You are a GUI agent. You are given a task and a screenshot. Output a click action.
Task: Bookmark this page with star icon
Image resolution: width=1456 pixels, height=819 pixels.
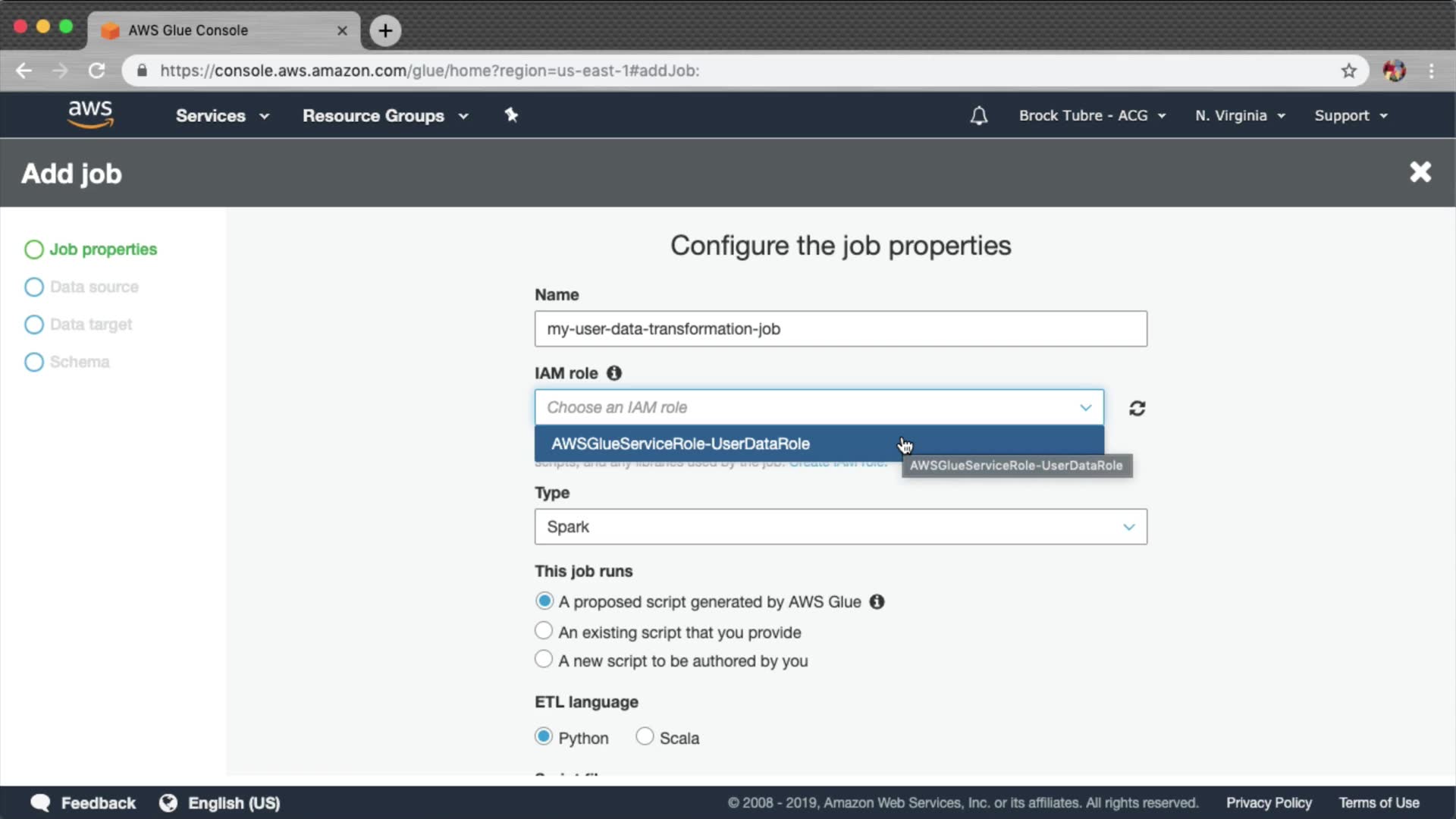1348,71
